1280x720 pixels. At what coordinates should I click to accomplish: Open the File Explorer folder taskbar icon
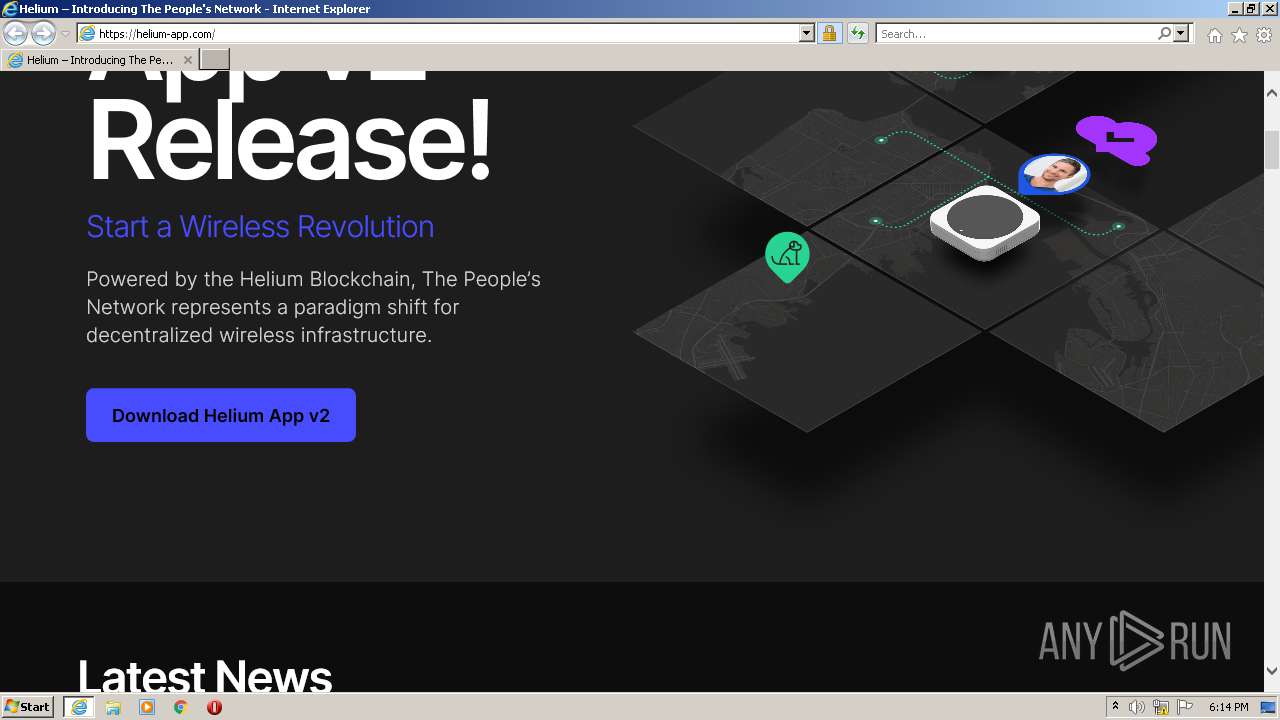pos(113,707)
